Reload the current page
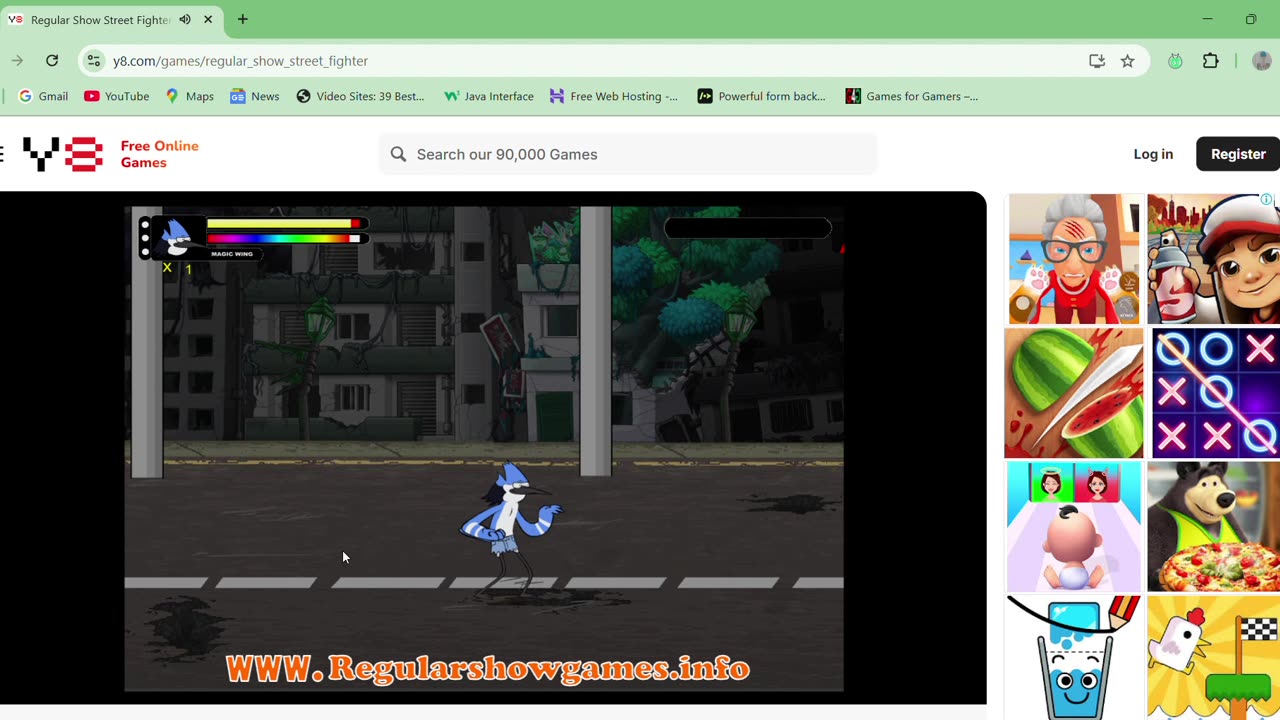Image resolution: width=1280 pixels, height=720 pixels. 52,61
